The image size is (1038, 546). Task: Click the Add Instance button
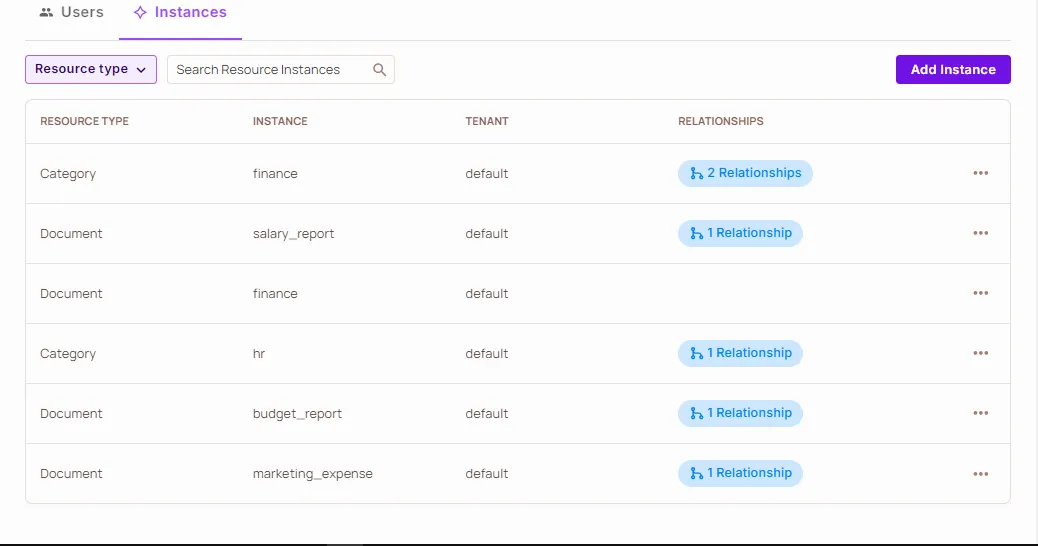pyautogui.click(x=953, y=69)
